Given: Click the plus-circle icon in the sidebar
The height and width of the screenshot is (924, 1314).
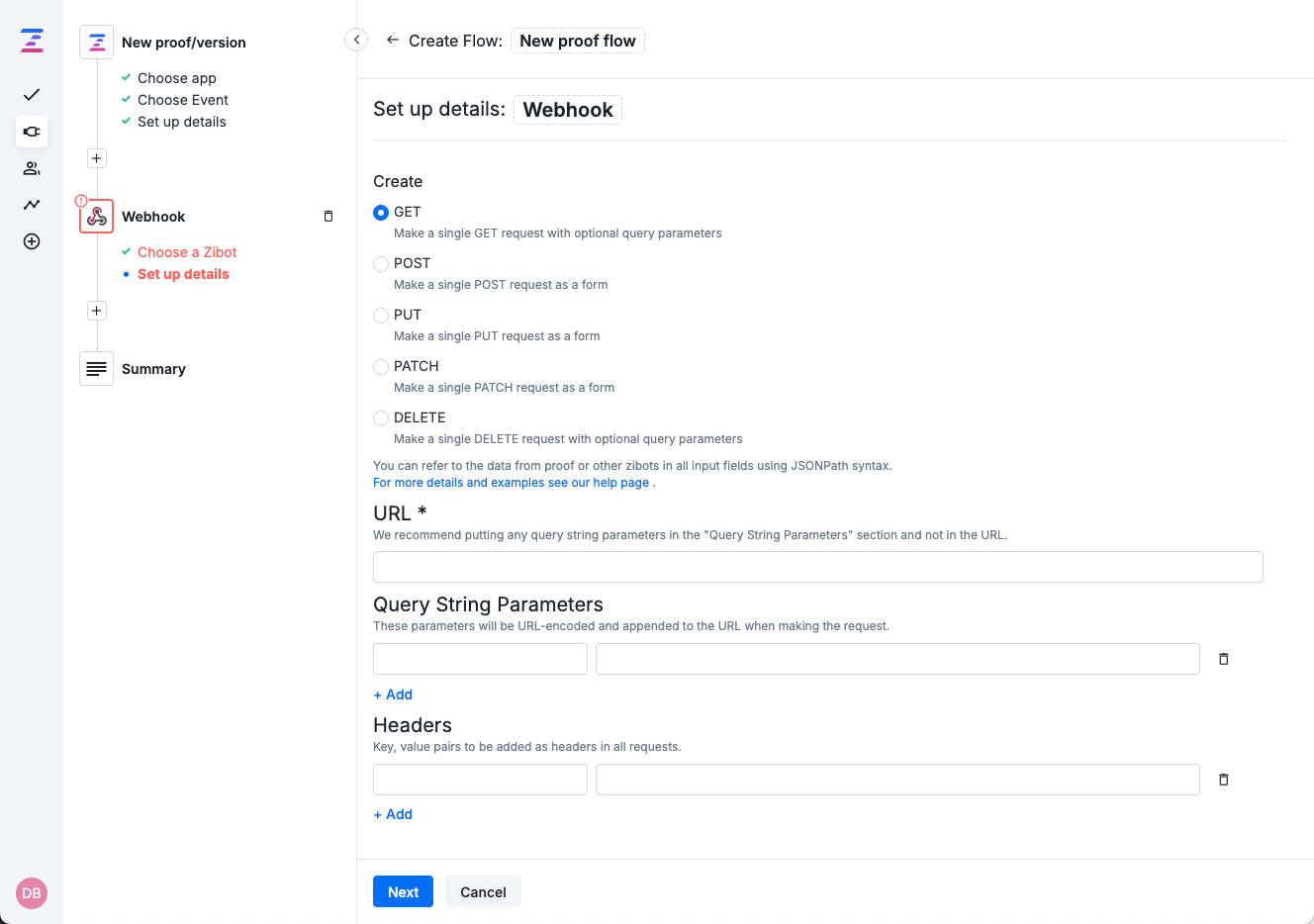Looking at the screenshot, I should pos(31,241).
